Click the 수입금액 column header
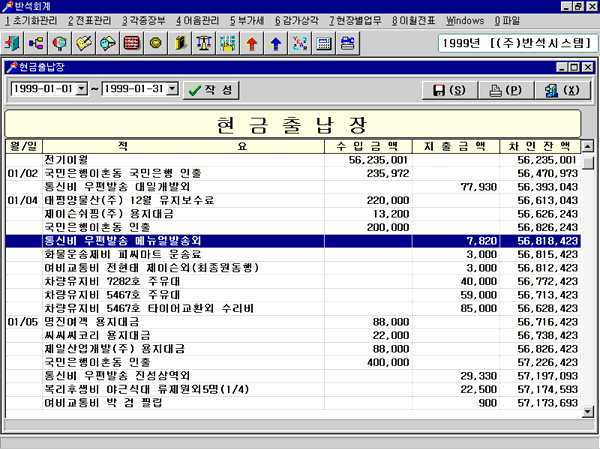 click(x=368, y=146)
